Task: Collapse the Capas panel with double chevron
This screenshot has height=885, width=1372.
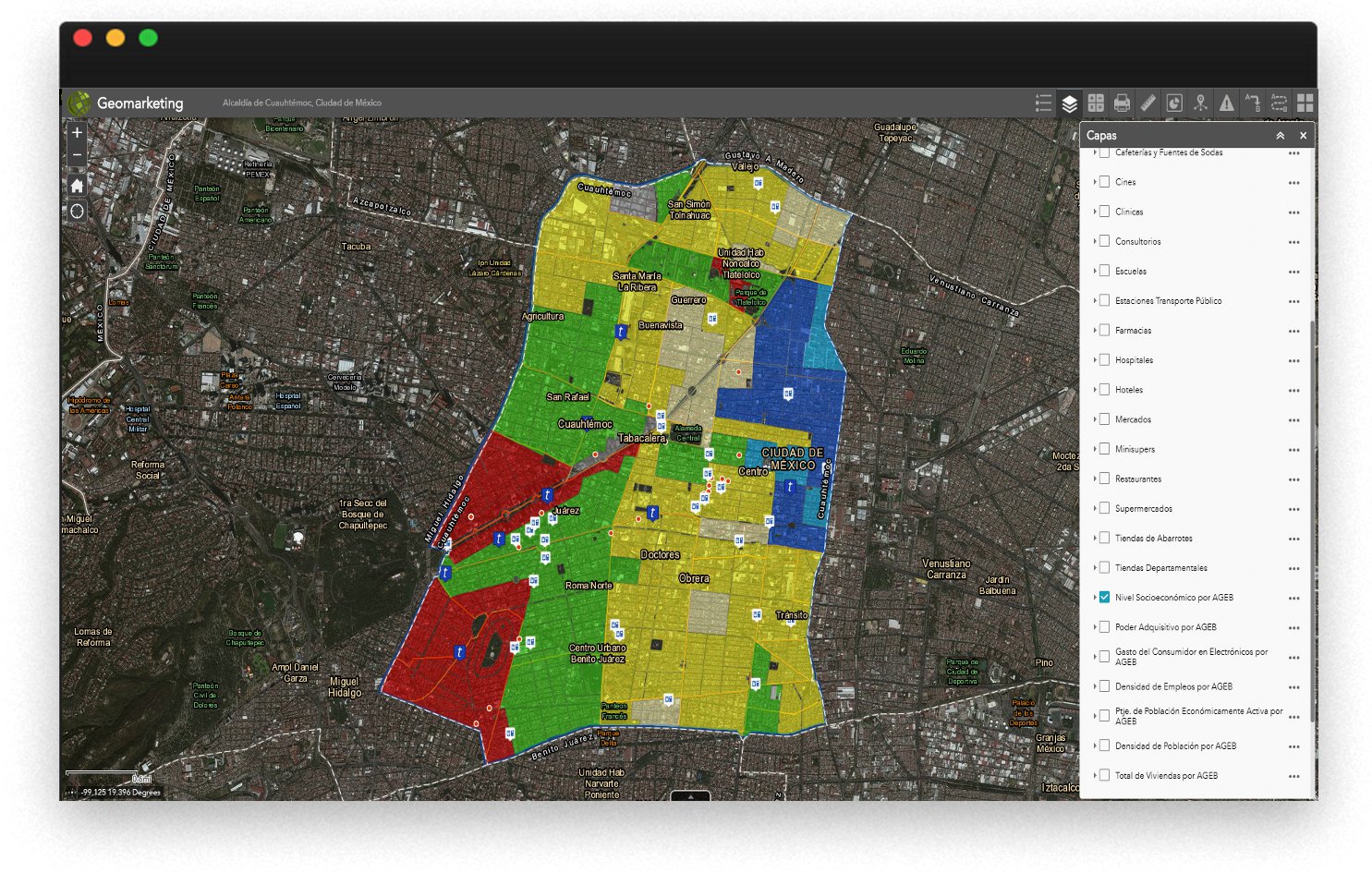Action: coord(1280,136)
